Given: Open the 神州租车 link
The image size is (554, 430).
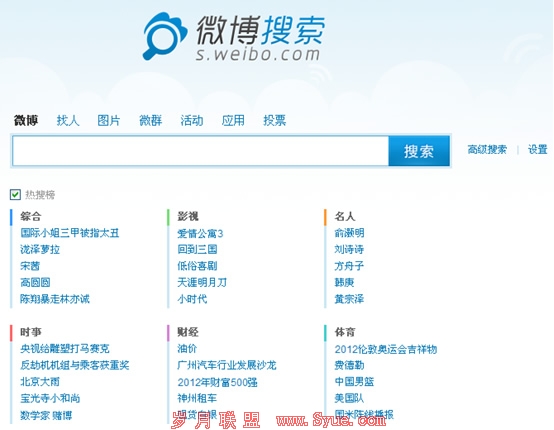Looking at the screenshot, I should pyautogui.click(x=197, y=398).
